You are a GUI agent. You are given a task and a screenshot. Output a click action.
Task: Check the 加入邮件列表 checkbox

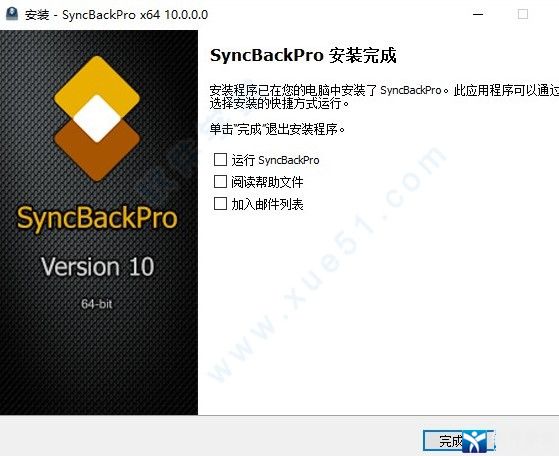click(220, 204)
